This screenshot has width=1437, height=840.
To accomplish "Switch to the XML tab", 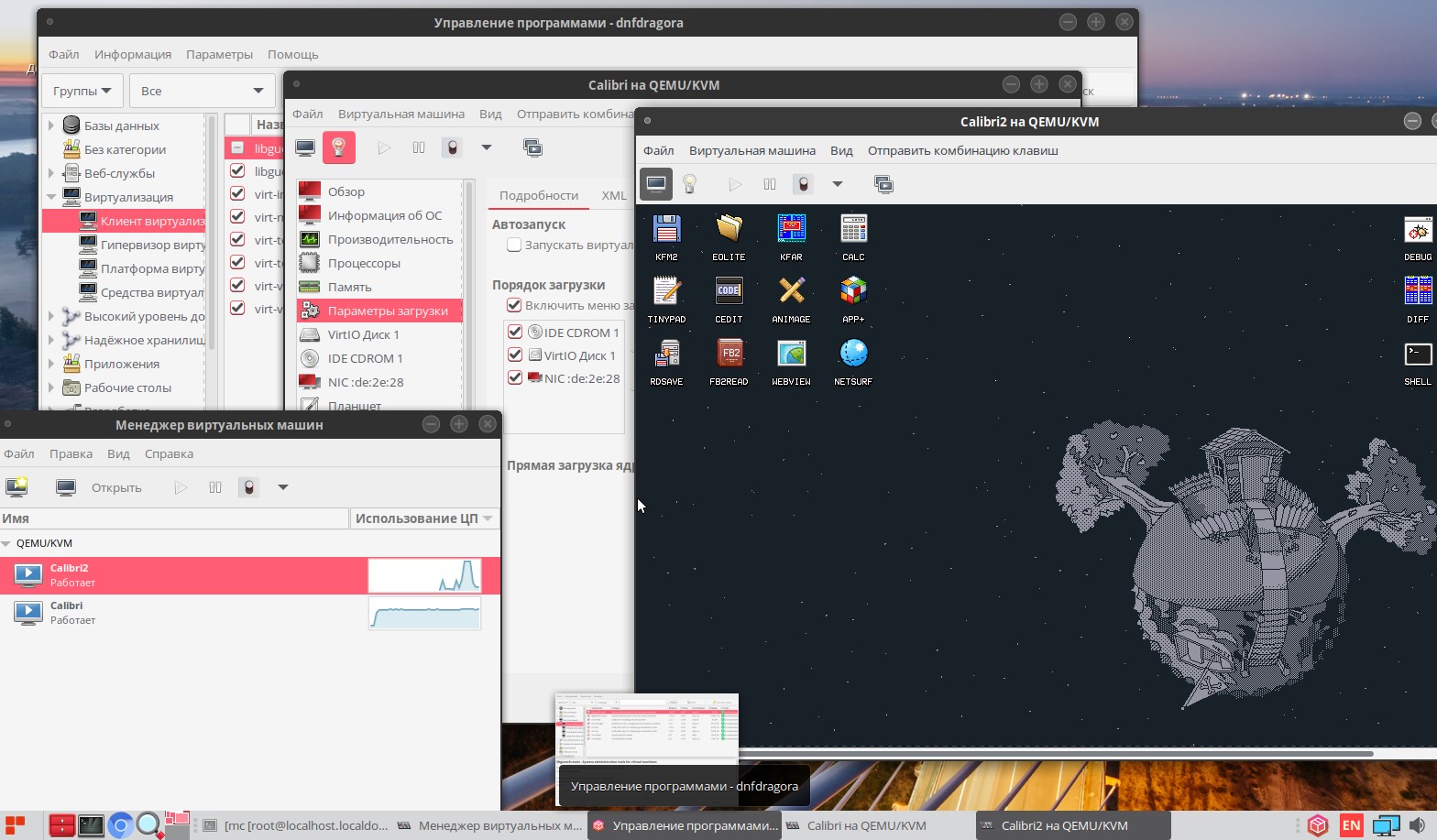I will pos(613,195).
